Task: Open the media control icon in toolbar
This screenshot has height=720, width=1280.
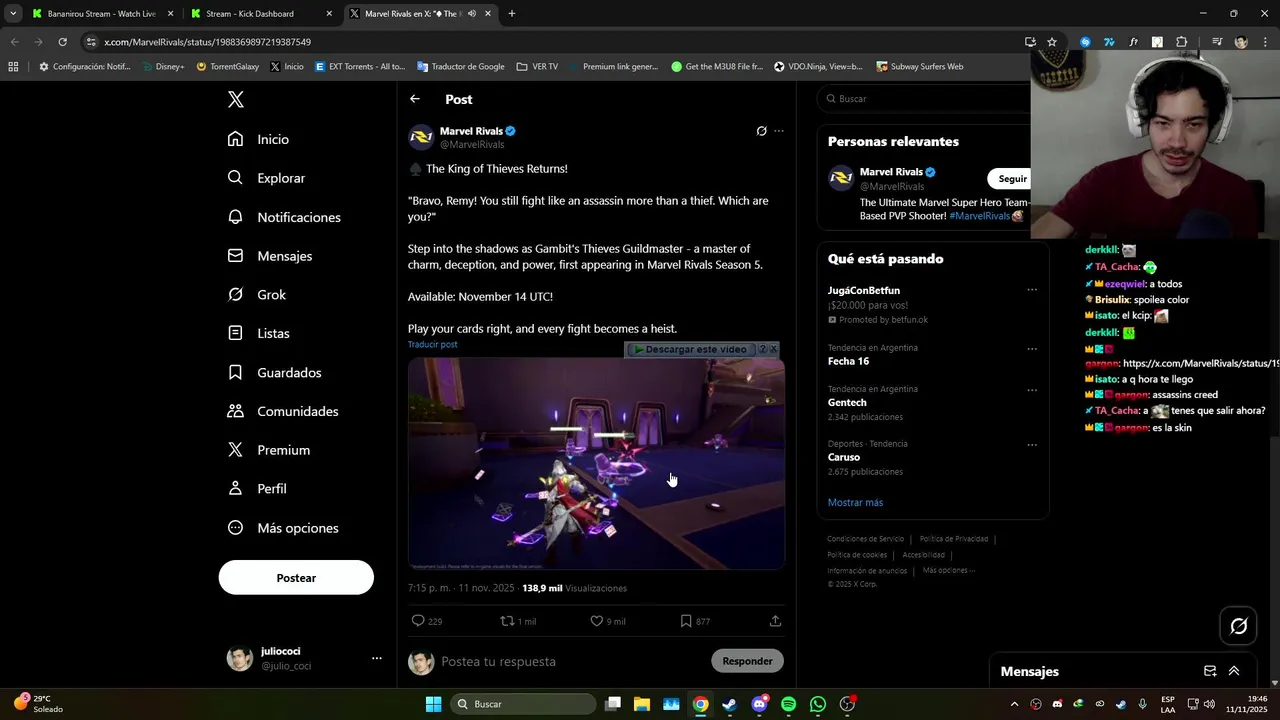Action: 1217,42
